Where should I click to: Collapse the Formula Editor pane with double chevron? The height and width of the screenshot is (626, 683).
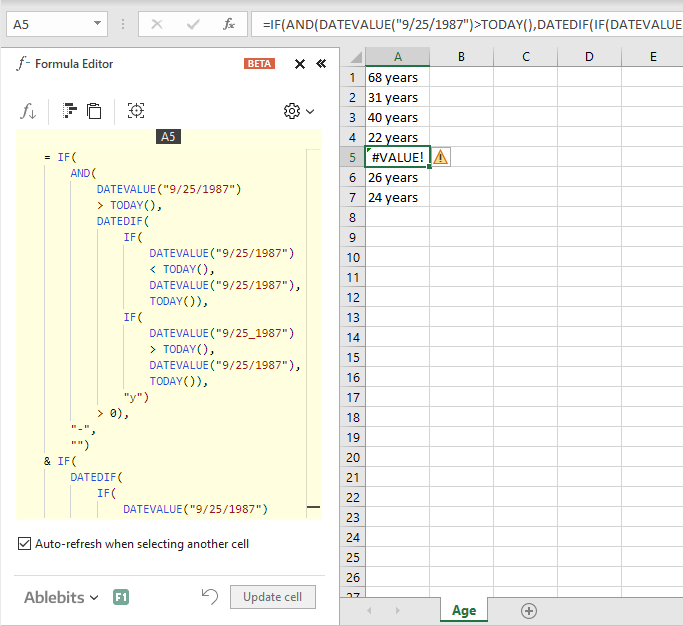click(x=321, y=64)
